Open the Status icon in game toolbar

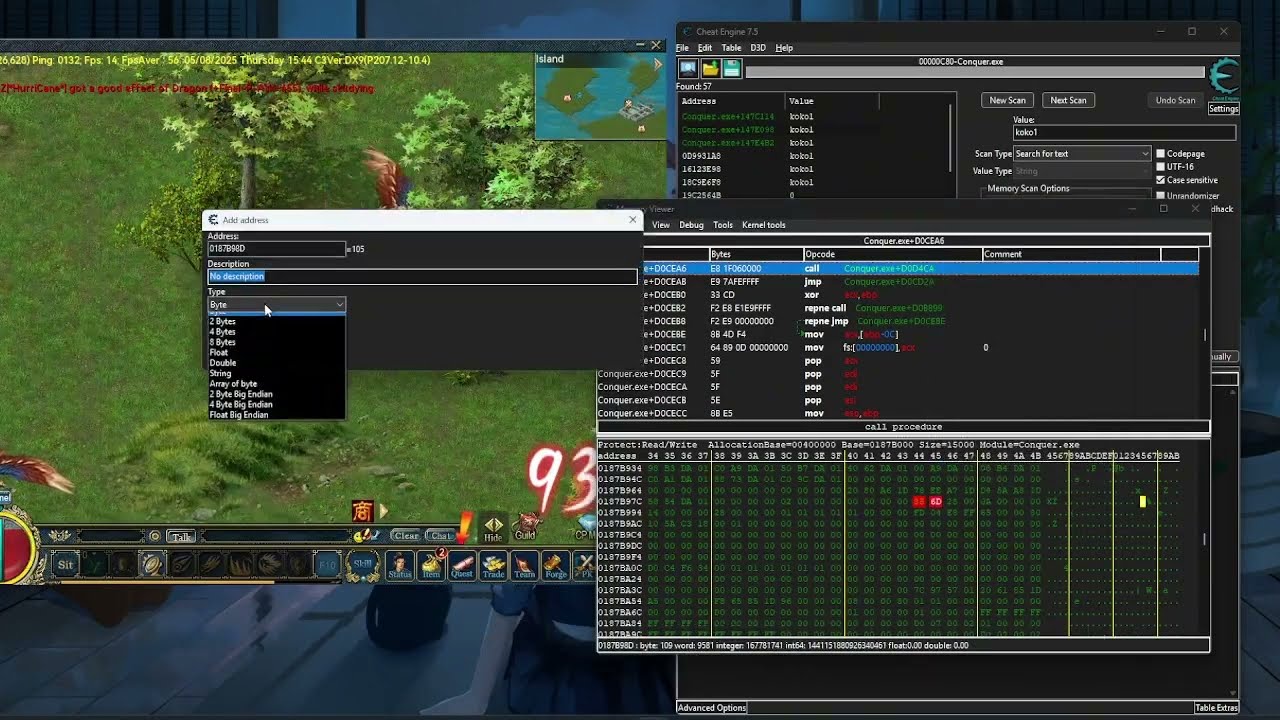pos(400,567)
